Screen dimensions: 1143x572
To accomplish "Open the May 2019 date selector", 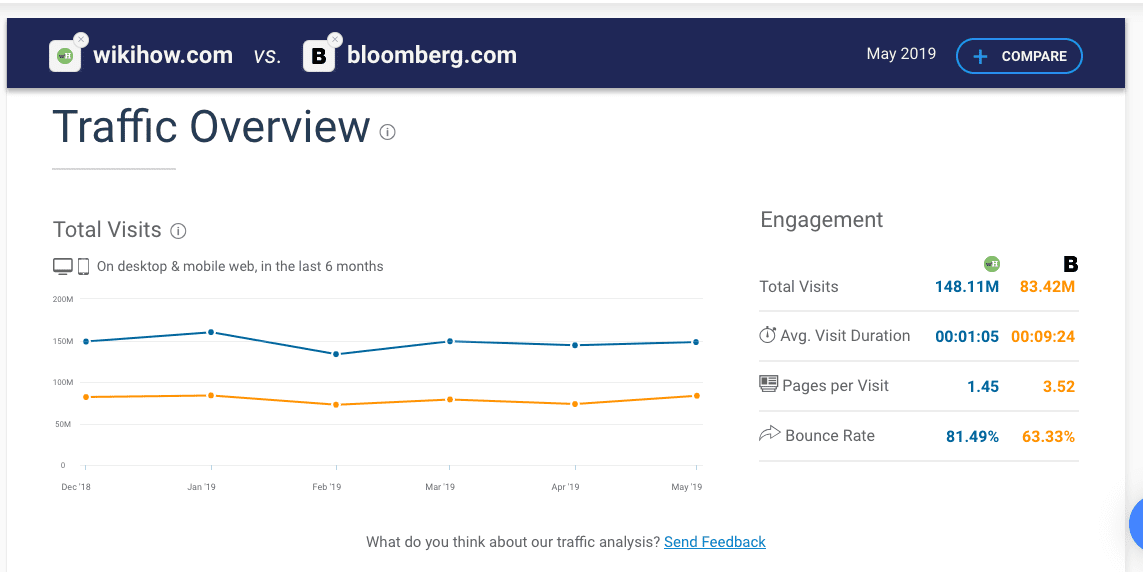I will tap(901, 54).
